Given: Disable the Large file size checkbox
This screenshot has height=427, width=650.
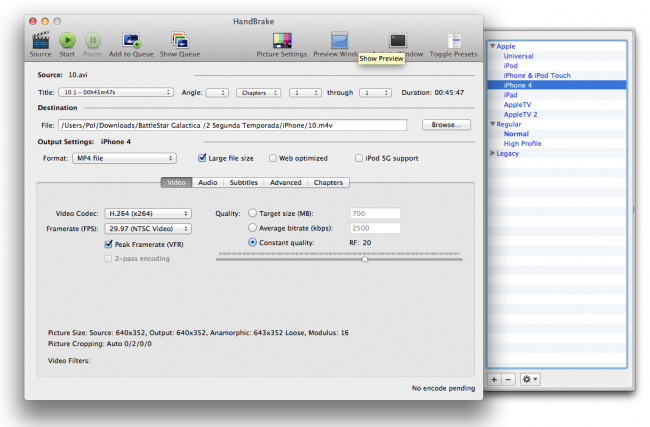Looking at the screenshot, I should coord(202,158).
